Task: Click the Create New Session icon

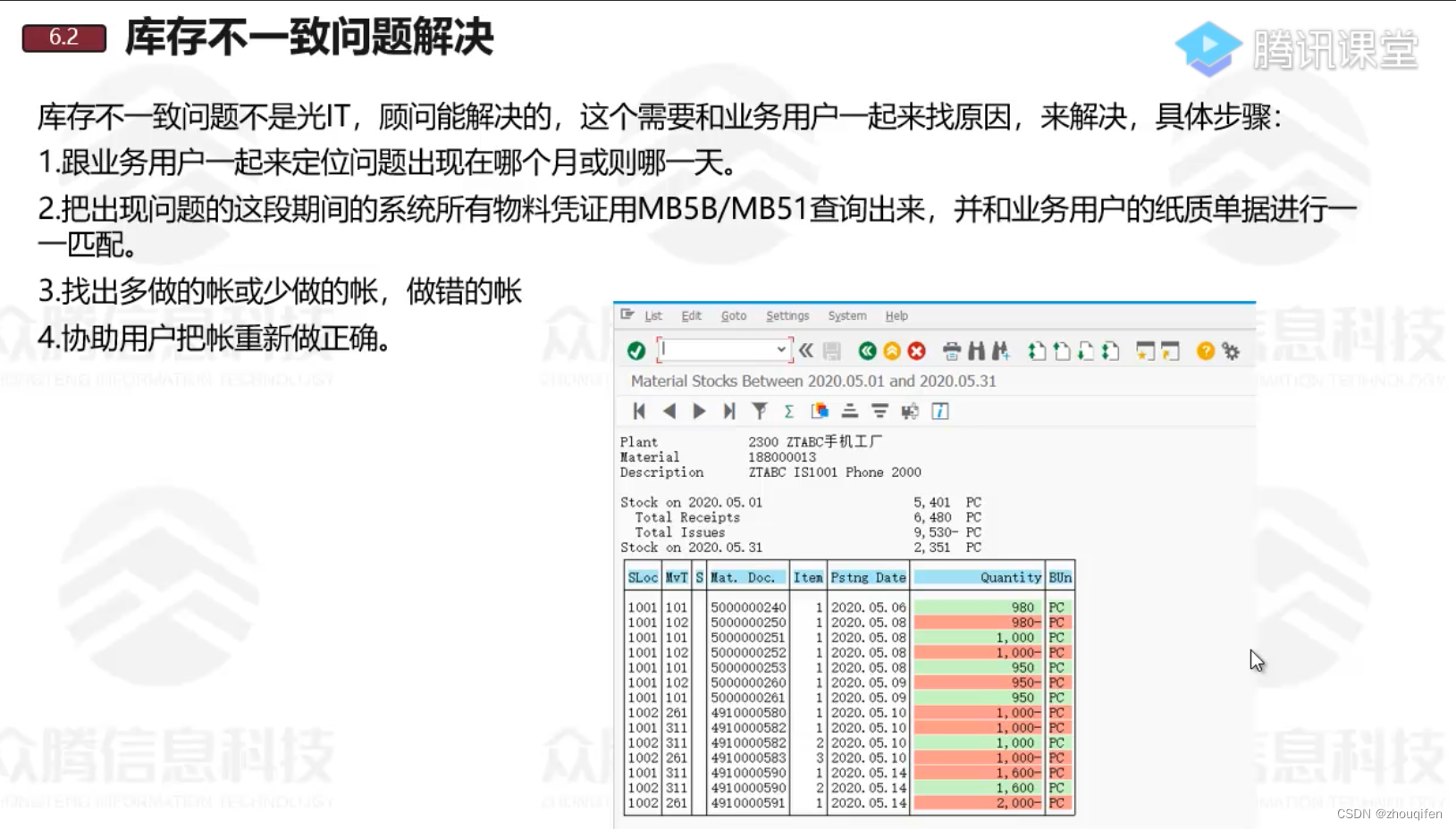Action: click(1145, 351)
